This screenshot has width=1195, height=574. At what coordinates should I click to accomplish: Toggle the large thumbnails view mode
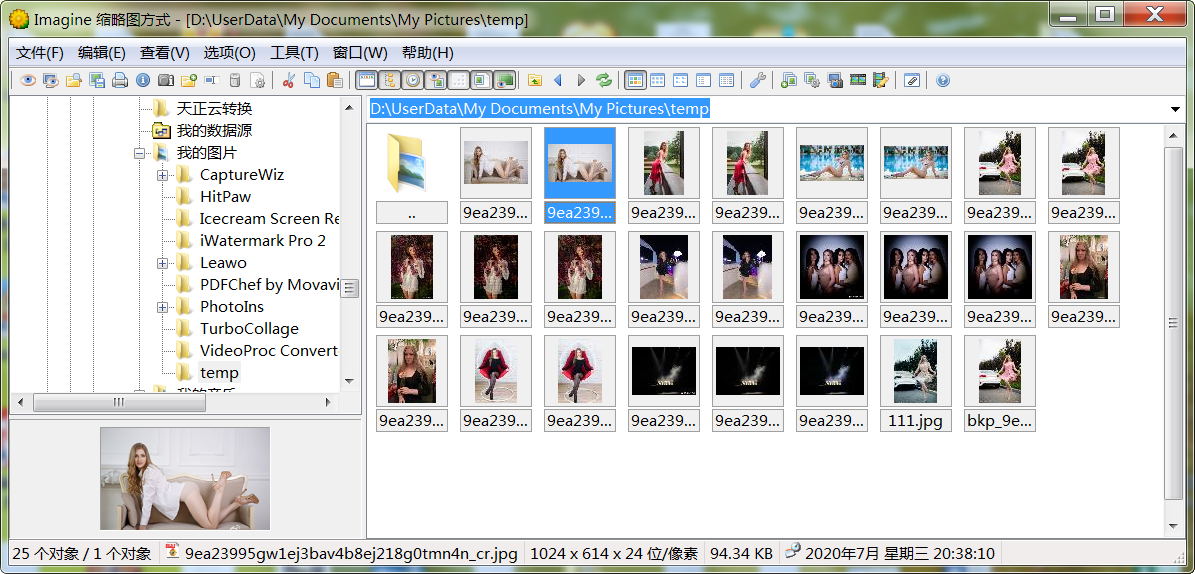click(x=635, y=81)
